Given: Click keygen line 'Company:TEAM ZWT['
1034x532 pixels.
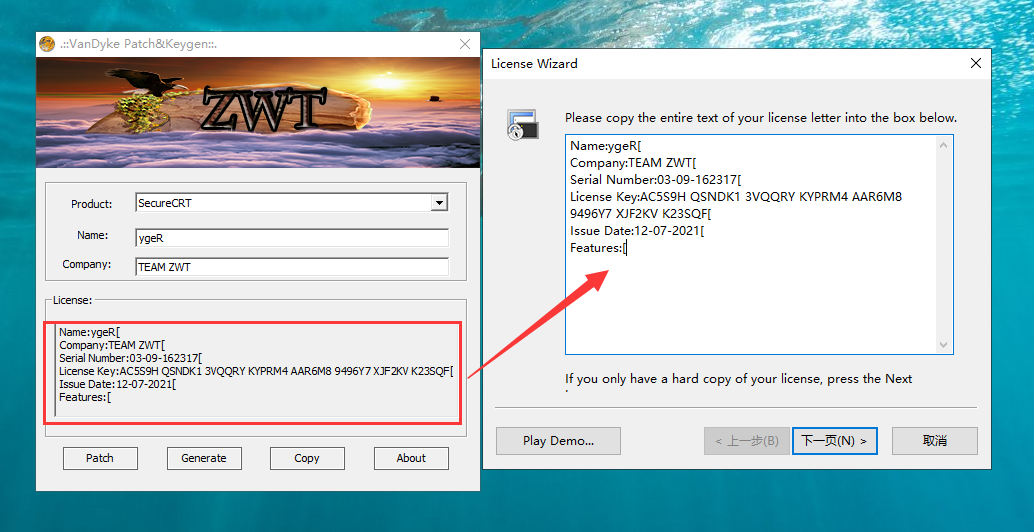Looking at the screenshot, I should click(112, 345).
